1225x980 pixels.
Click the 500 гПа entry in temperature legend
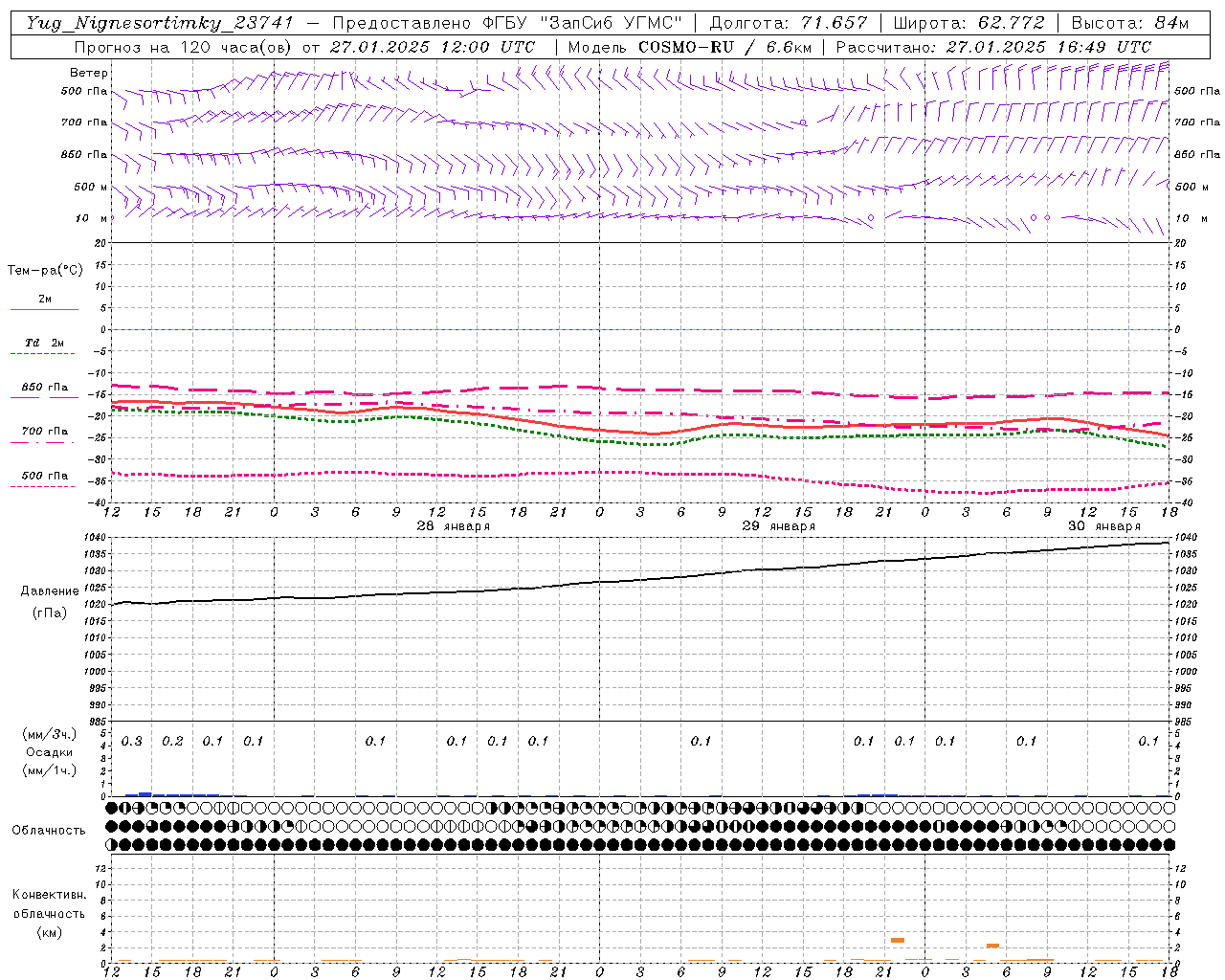pos(45,476)
